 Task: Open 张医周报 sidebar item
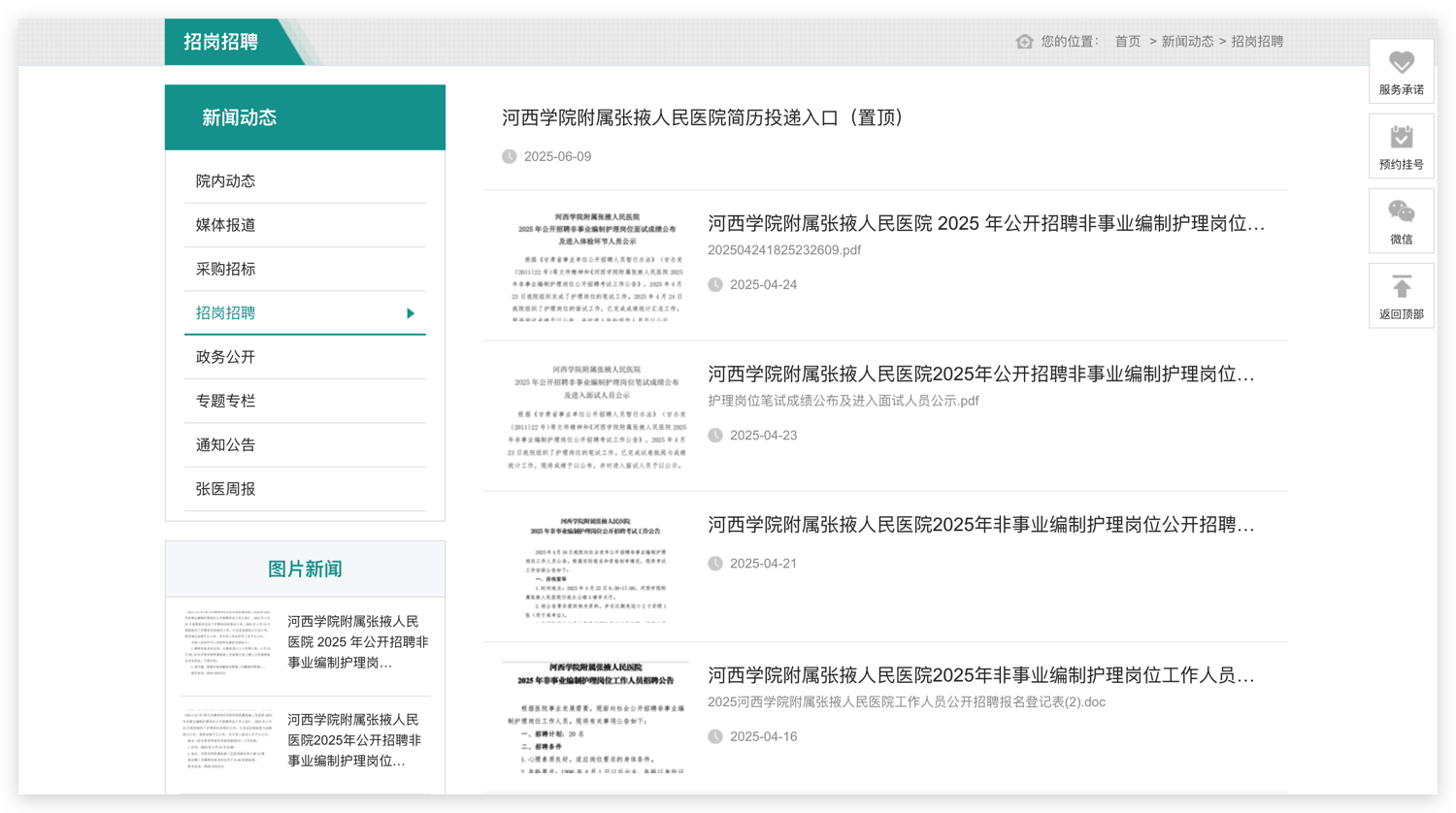tap(225, 489)
